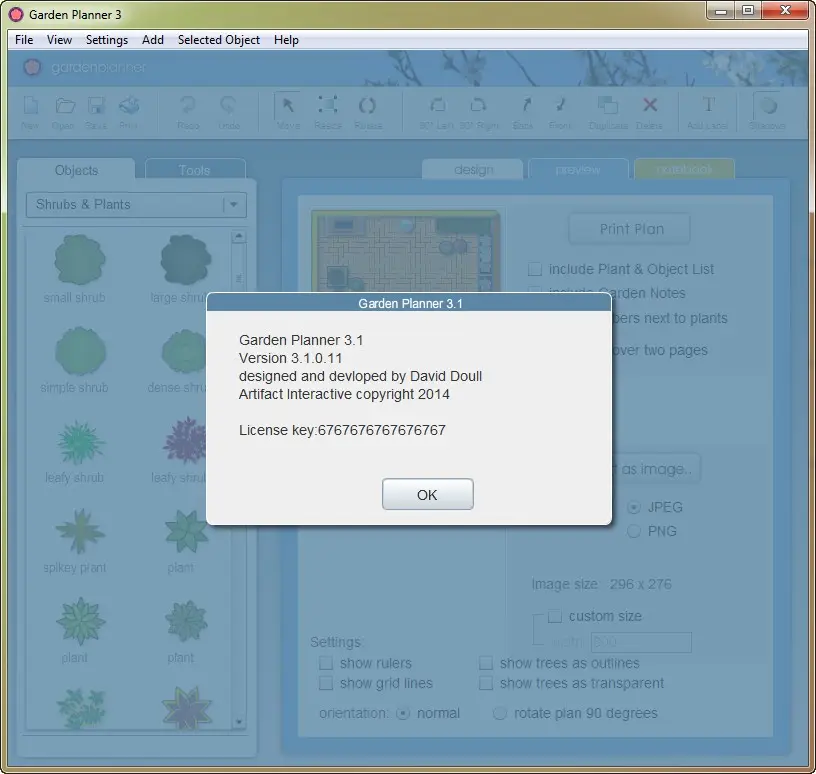Switch to the Tools tab
The height and width of the screenshot is (774, 816).
point(195,170)
